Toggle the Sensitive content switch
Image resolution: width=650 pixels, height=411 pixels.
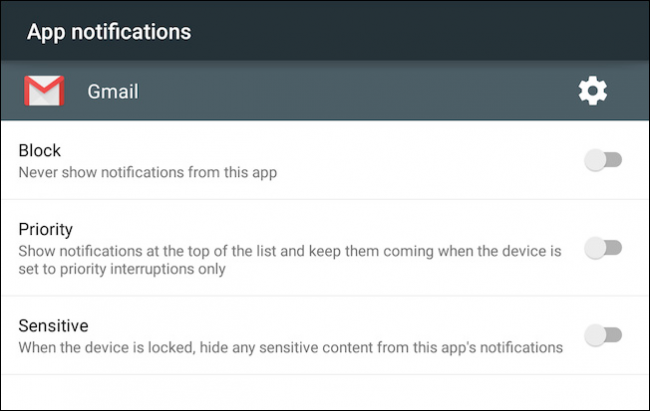(x=603, y=335)
